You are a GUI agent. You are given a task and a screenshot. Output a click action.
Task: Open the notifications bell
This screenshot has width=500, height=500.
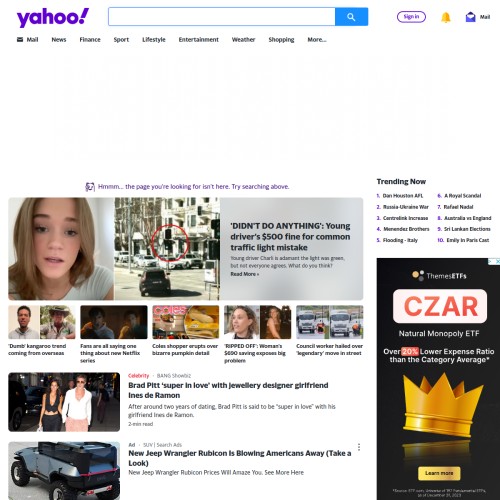pyautogui.click(x=446, y=17)
